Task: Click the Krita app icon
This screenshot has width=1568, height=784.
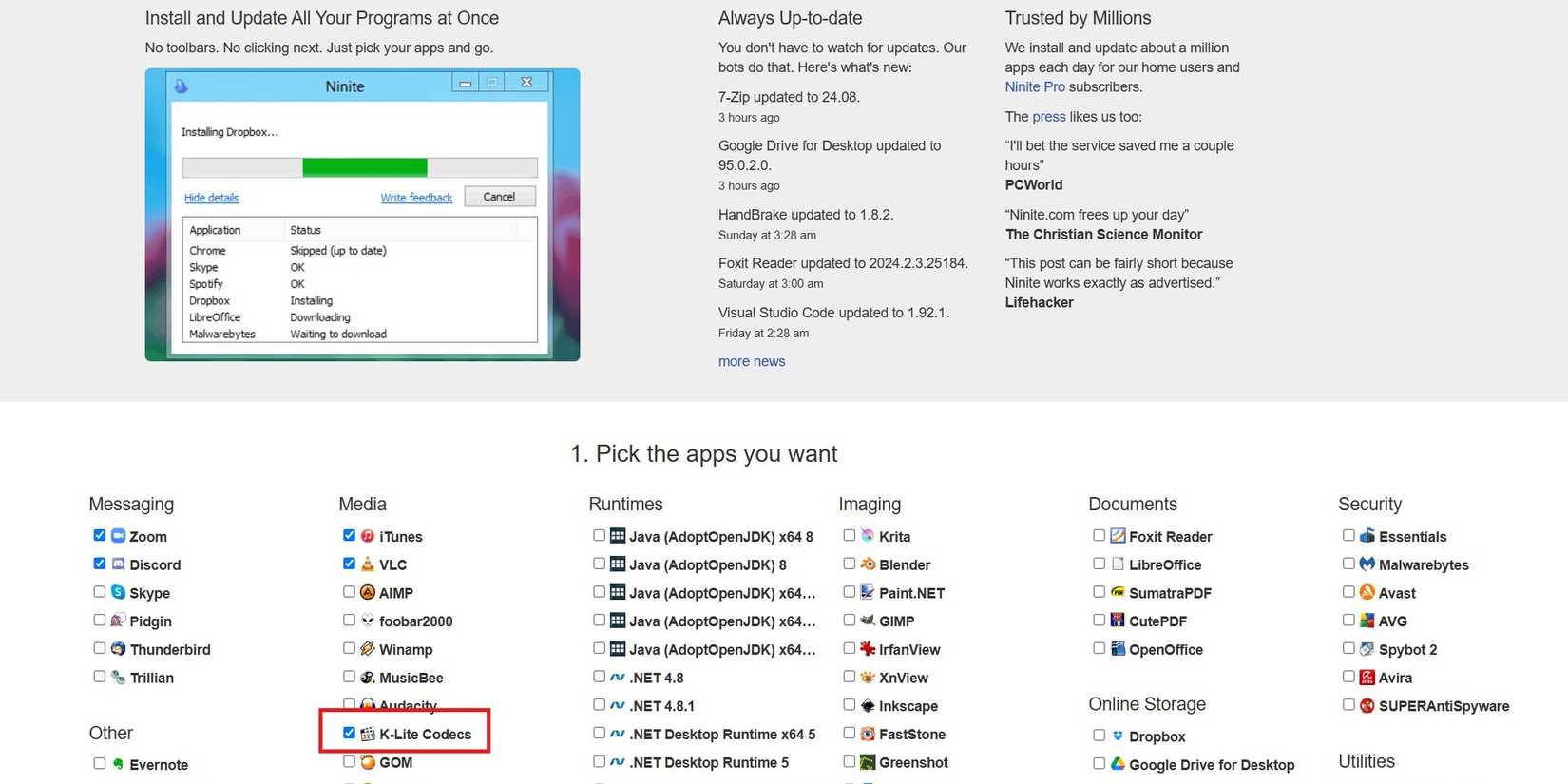Action: 868,536
